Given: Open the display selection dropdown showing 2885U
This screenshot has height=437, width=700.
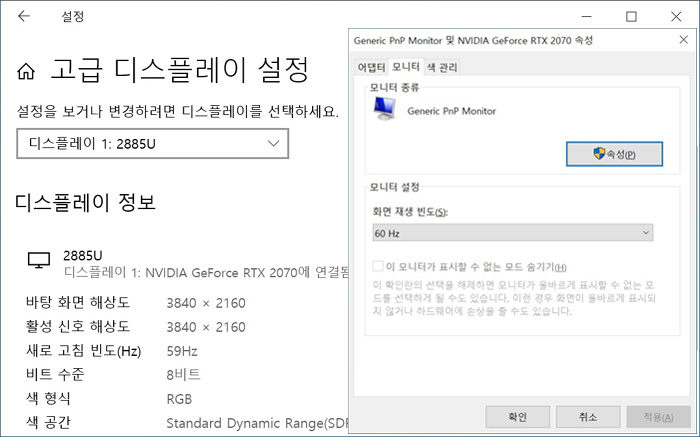Looking at the screenshot, I should click(x=153, y=144).
